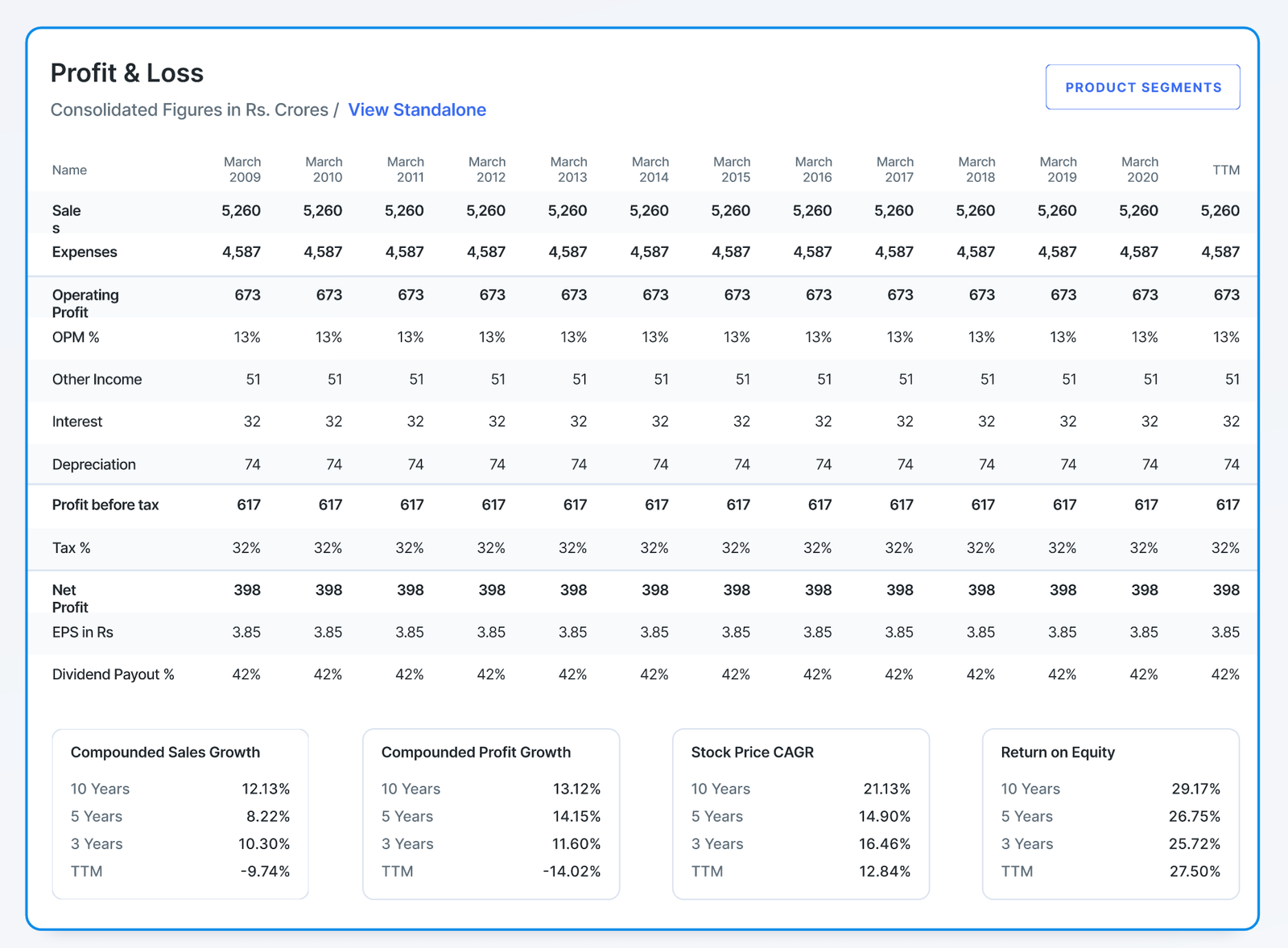Select the March 2015 column header
The height and width of the screenshot is (948, 1288).
pos(732,170)
